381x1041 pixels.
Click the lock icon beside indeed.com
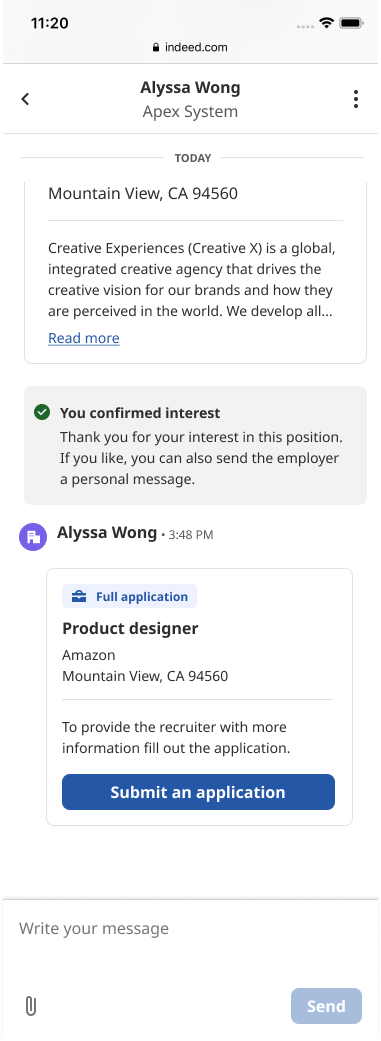156,47
